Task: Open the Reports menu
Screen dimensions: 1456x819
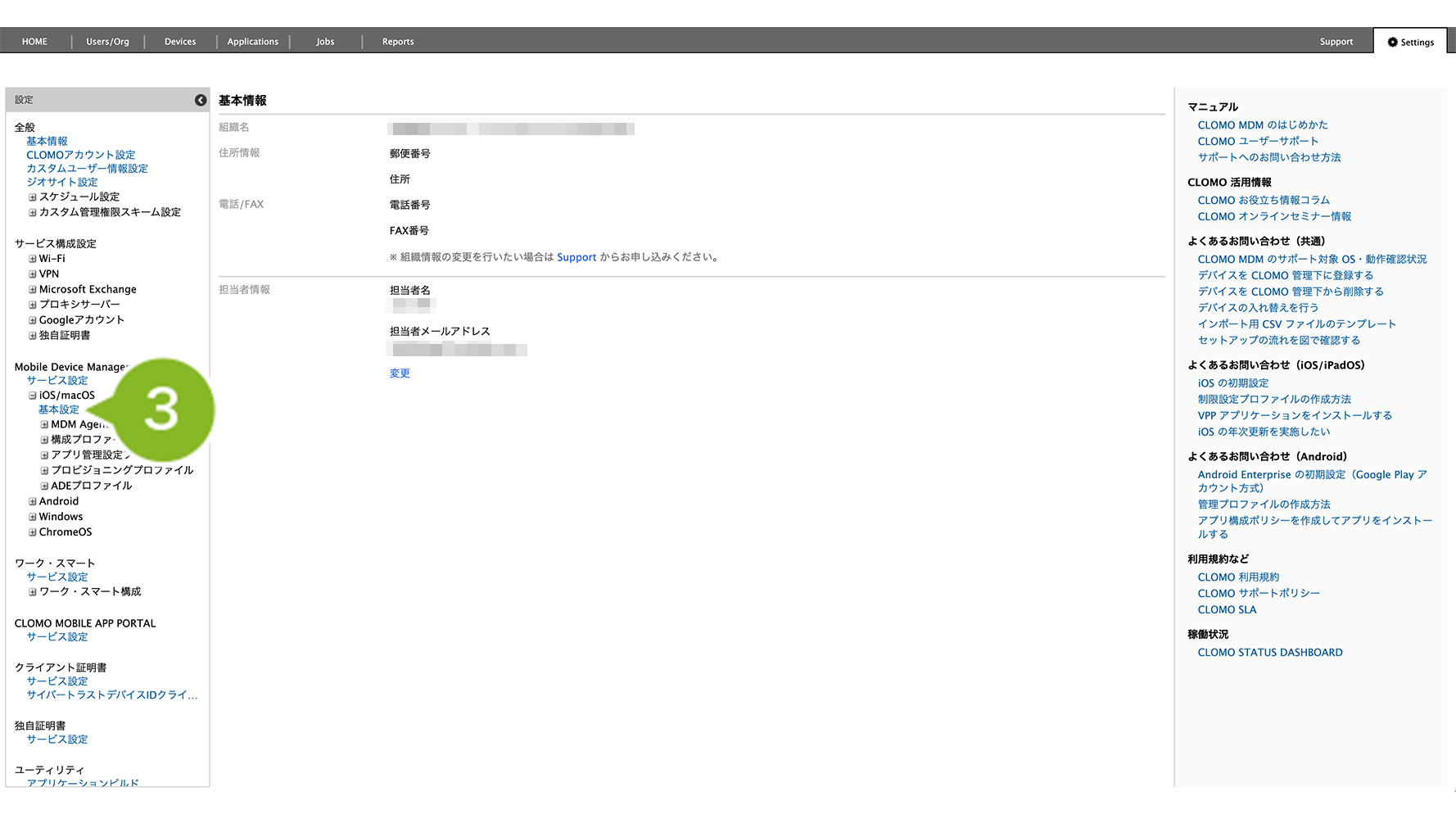Action: (398, 42)
